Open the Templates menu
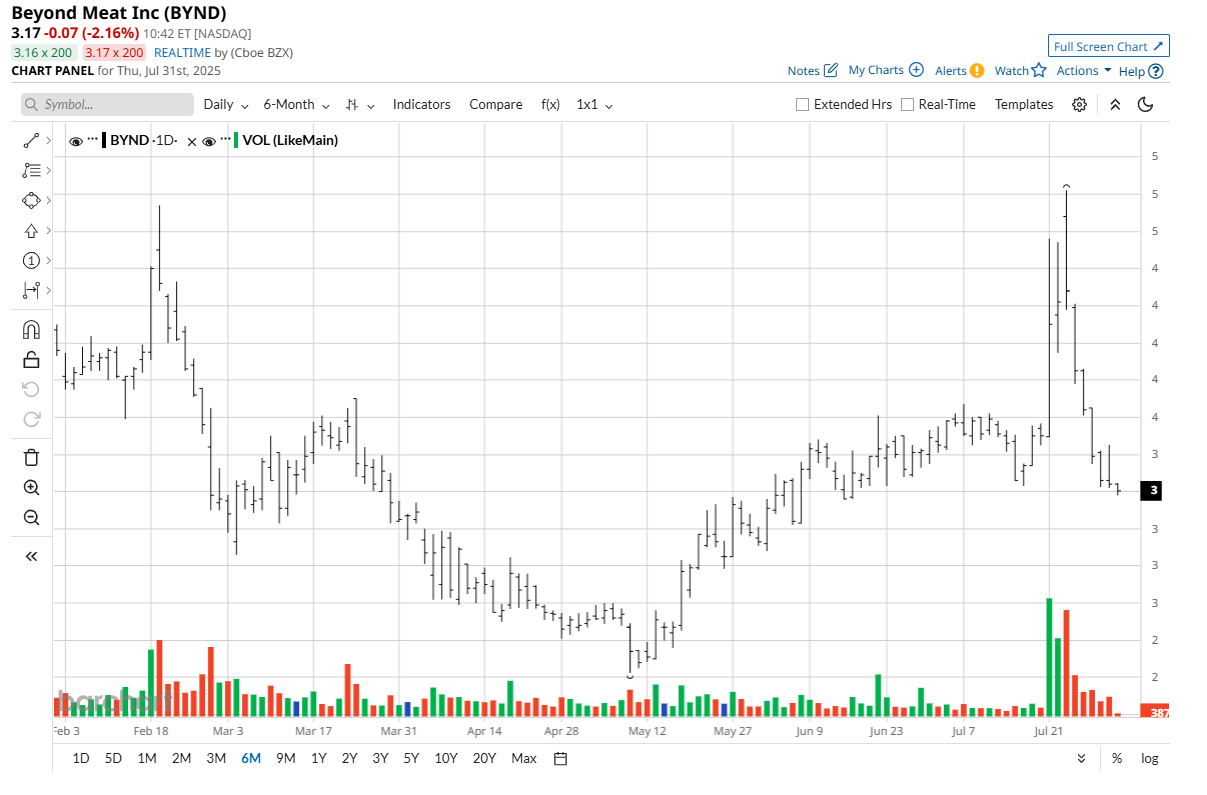The image size is (1207, 795). point(1024,105)
